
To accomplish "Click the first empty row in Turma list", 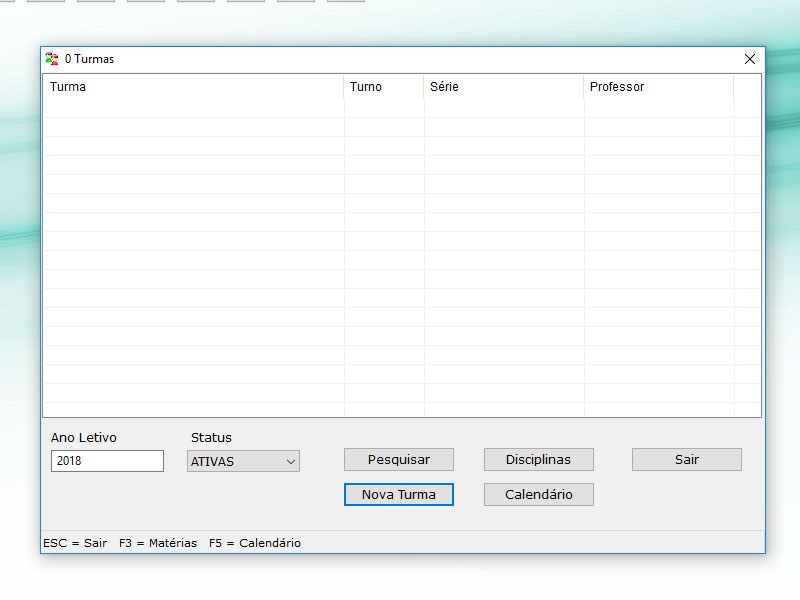I will (x=193, y=109).
